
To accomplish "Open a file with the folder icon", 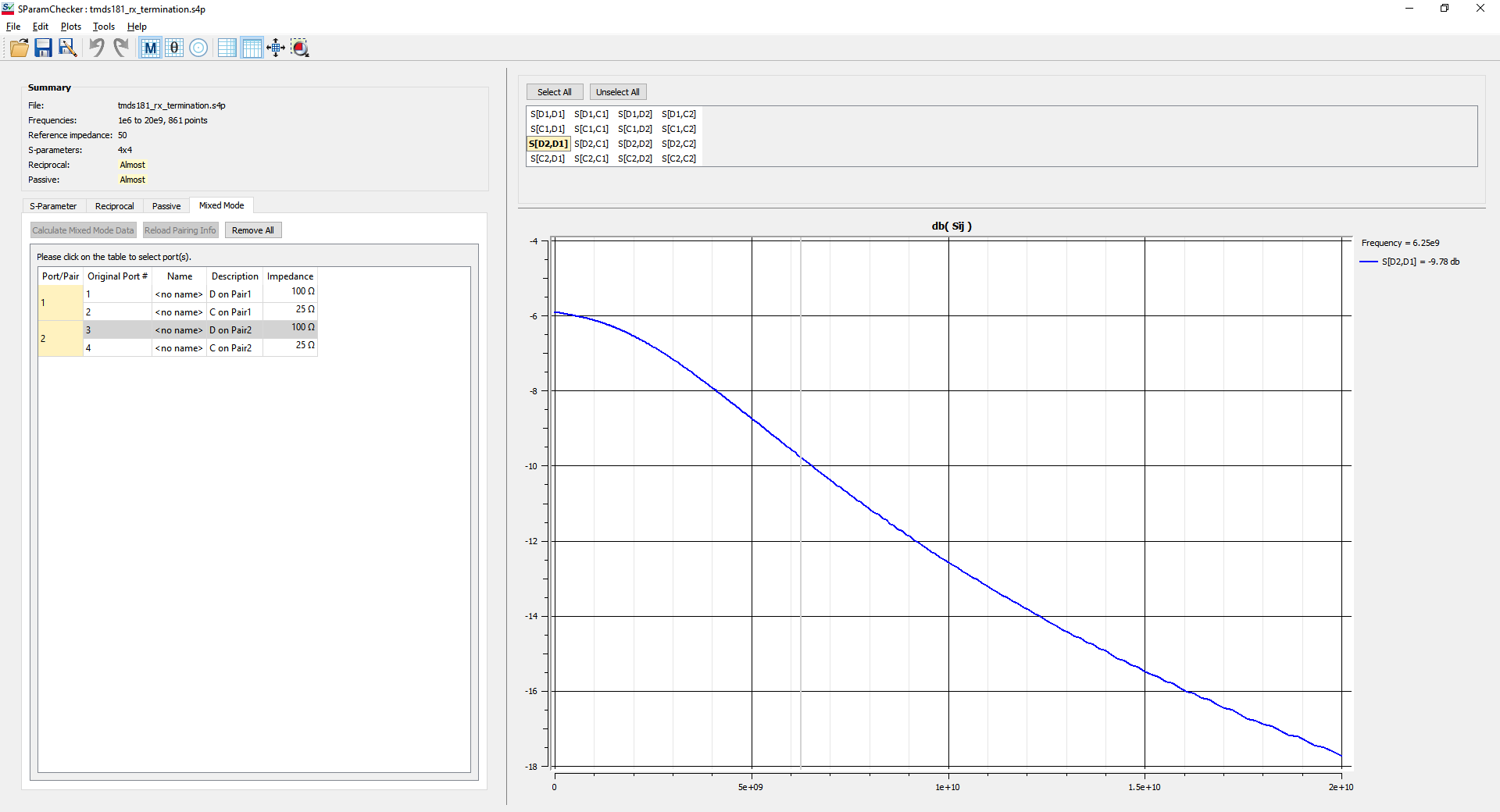I will coord(20,48).
